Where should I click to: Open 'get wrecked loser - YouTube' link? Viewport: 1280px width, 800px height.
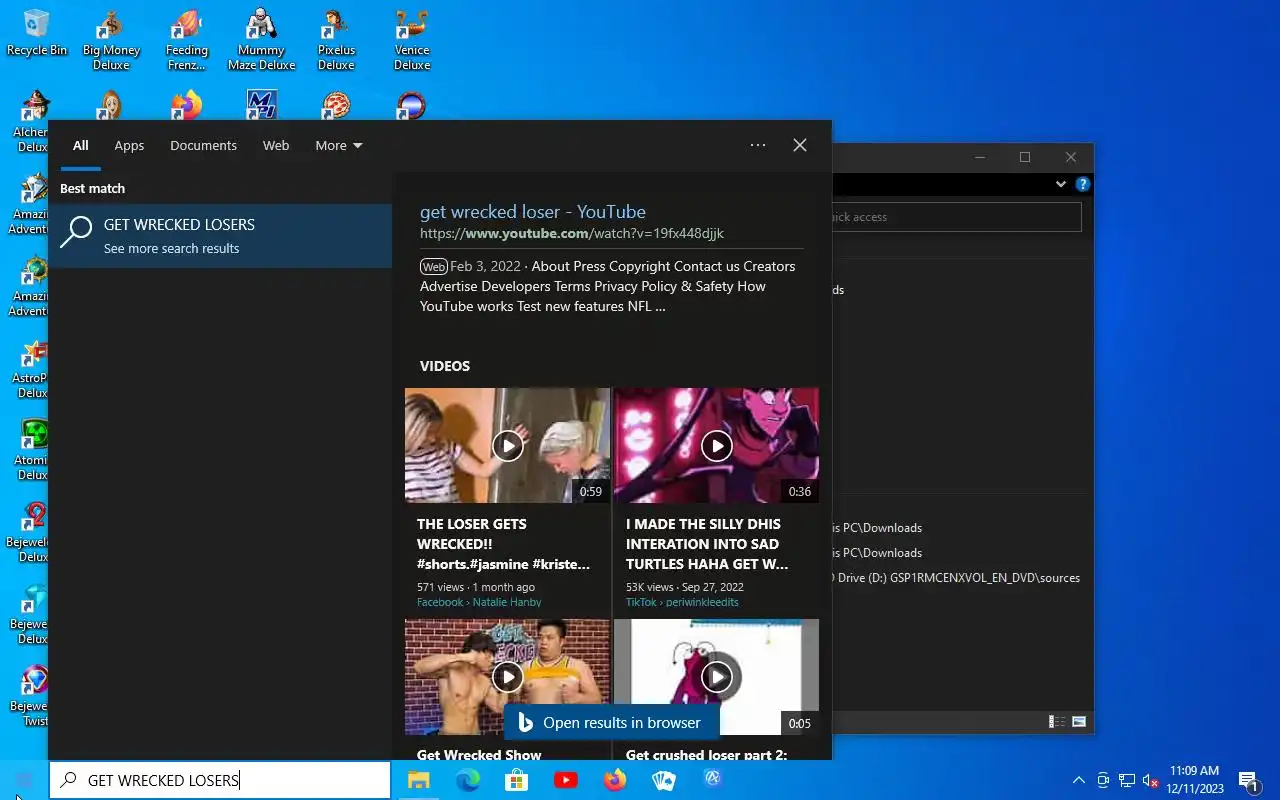(533, 212)
